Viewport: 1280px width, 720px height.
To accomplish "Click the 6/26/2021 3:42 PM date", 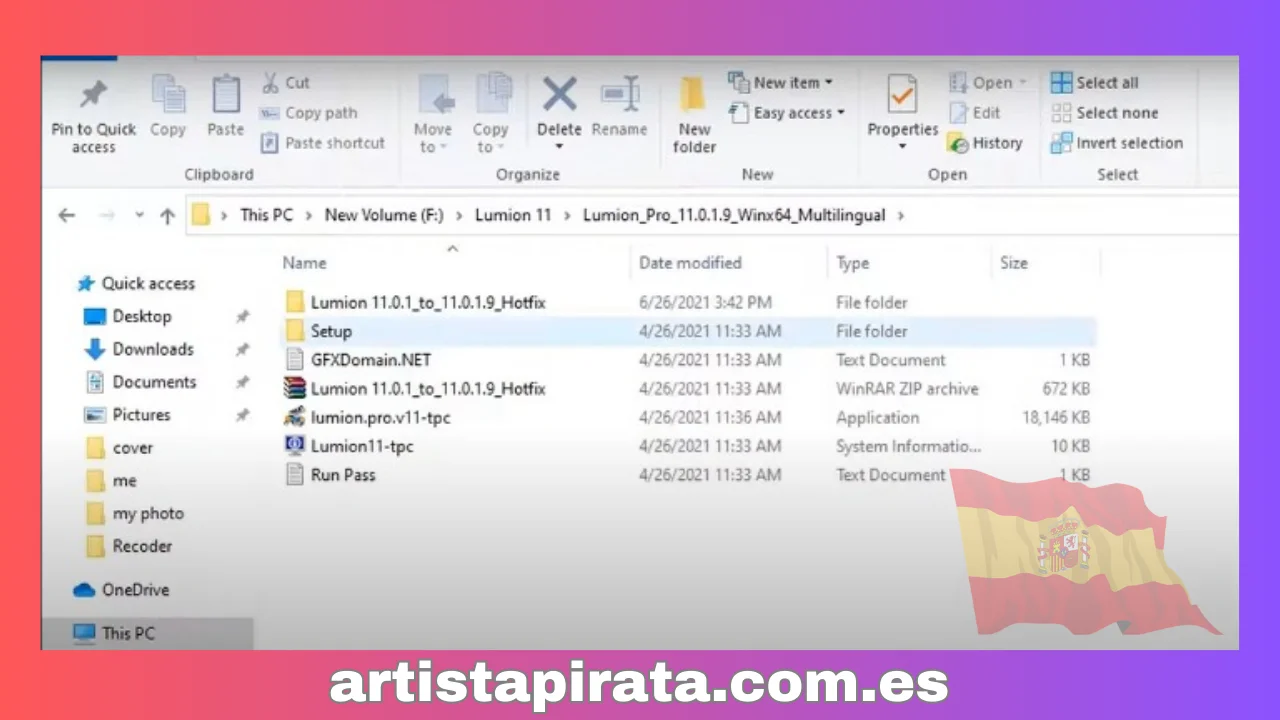I will click(x=705, y=302).
